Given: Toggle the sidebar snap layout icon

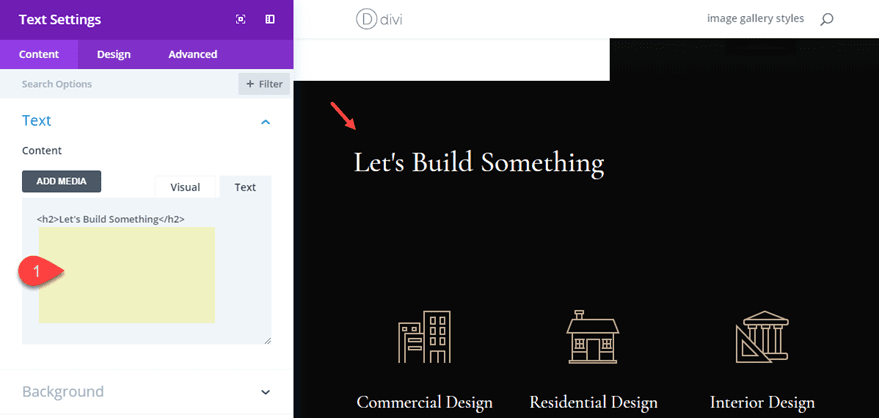Looking at the screenshot, I should tap(270, 20).
